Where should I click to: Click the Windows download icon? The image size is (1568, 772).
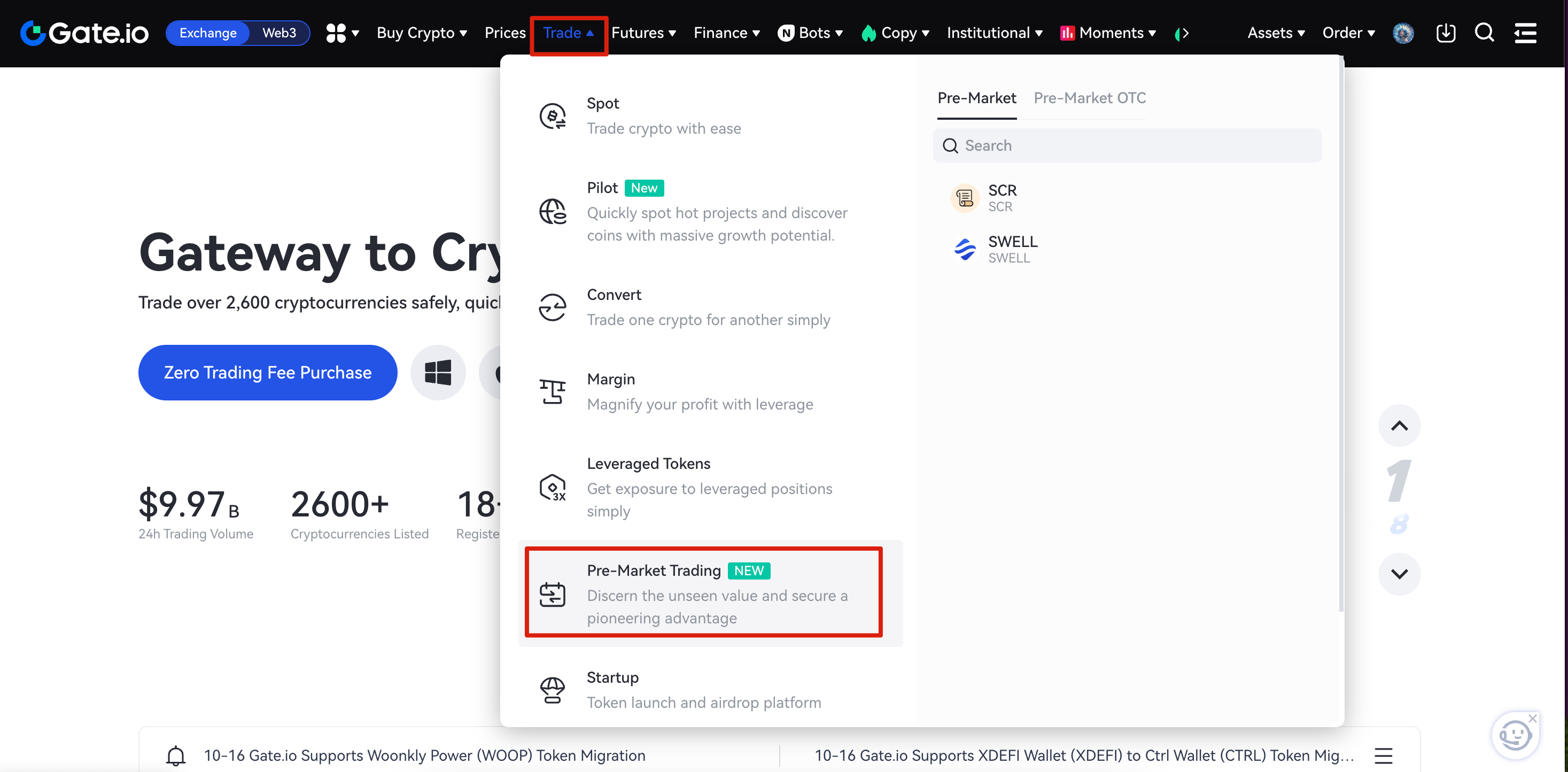438,373
